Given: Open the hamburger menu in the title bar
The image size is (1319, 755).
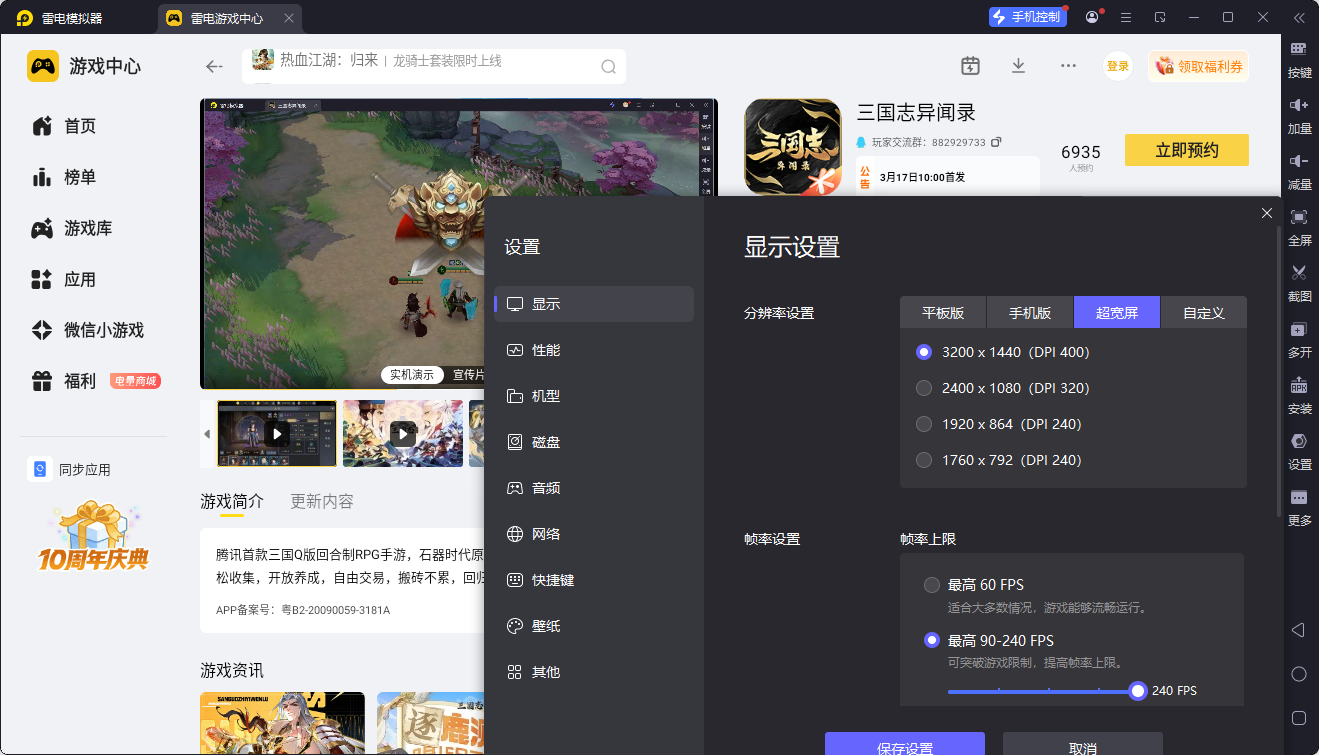Looking at the screenshot, I should (x=1126, y=17).
